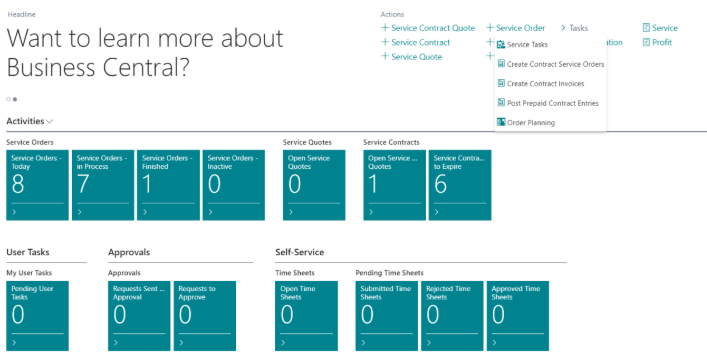This screenshot has height=361, width=707.
Task: Open the Service Orders - Today count 8
Action: [37, 185]
